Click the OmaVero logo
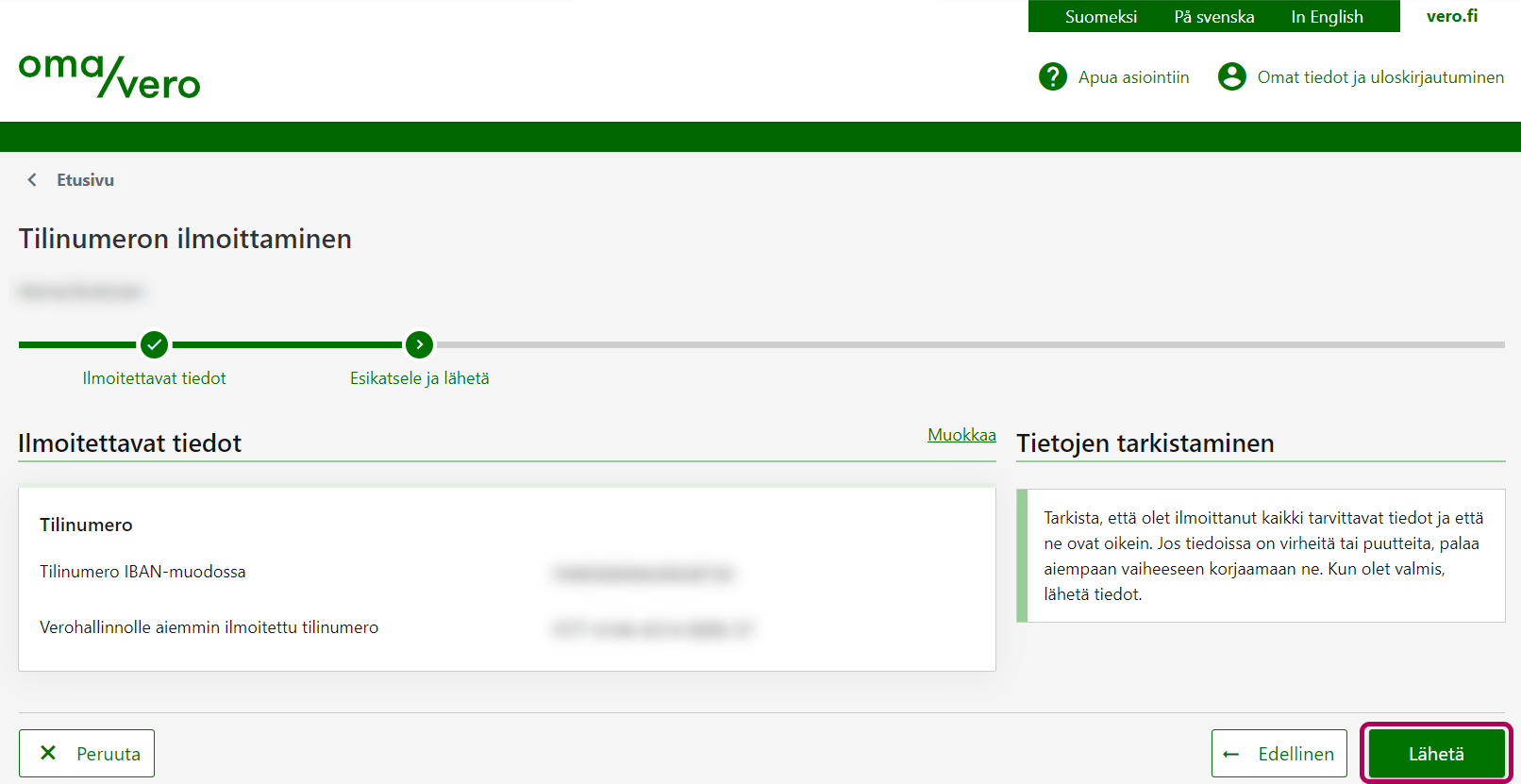 109,76
